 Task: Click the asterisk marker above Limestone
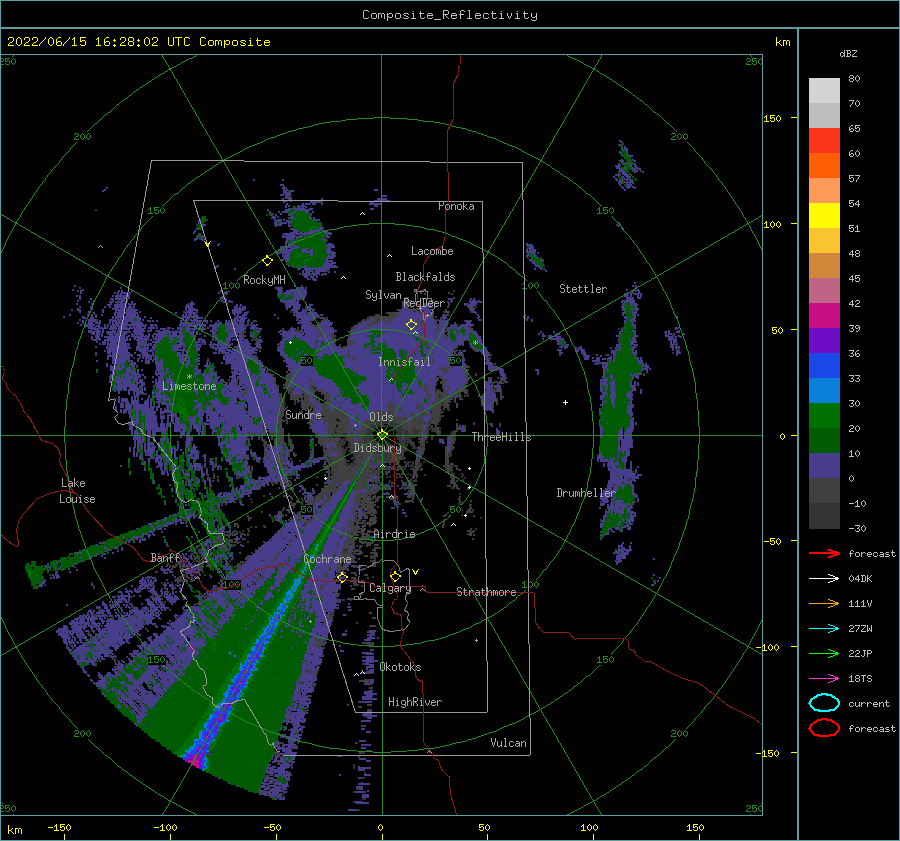click(189, 377)
